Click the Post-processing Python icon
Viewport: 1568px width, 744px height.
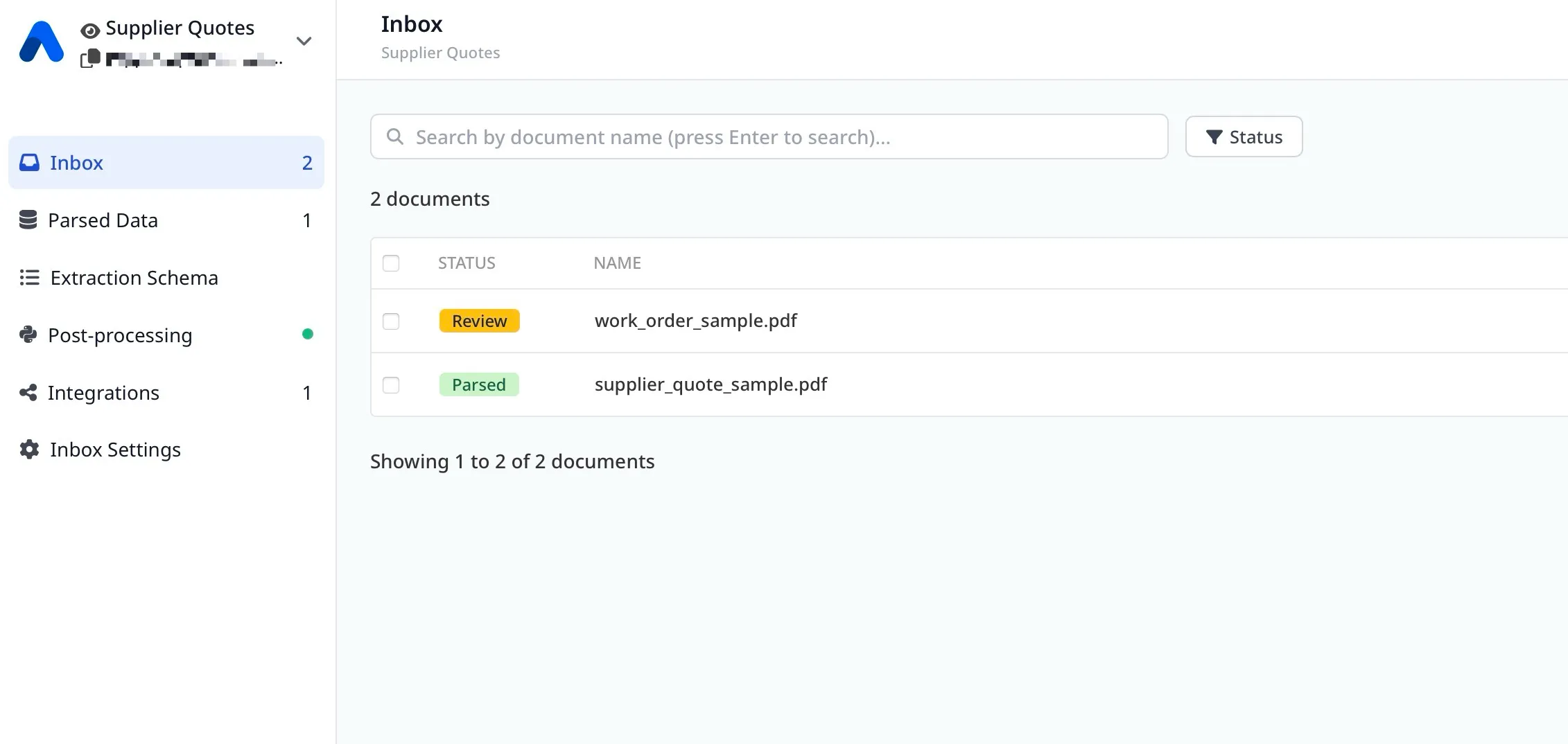click(x=28, y=335)
